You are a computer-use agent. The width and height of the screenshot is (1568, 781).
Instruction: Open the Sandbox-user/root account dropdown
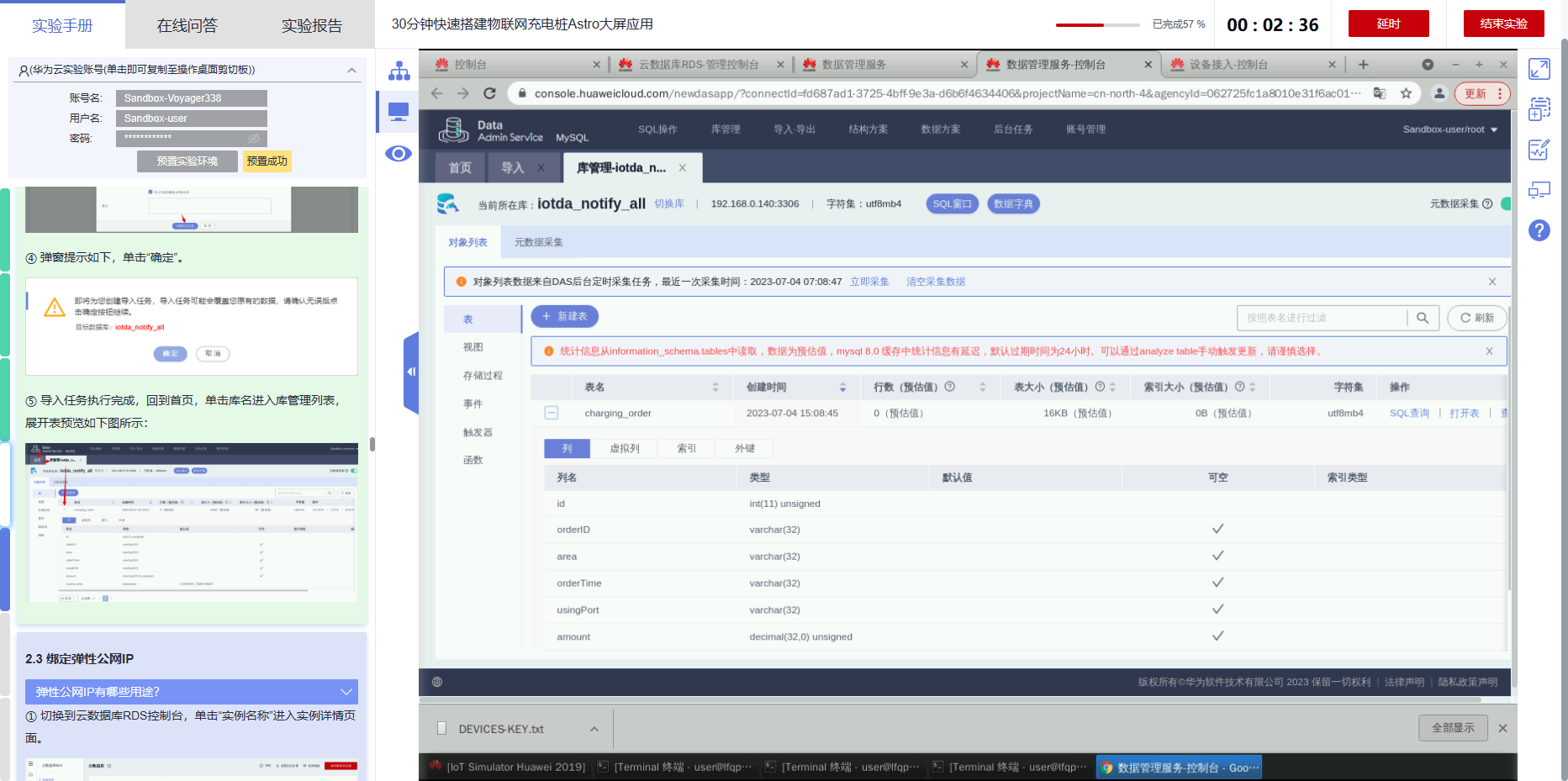click(x=1449, y=129)
